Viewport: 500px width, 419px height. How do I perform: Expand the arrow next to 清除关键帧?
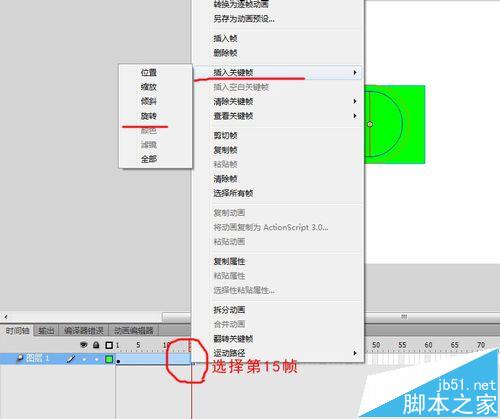[355, 101]
